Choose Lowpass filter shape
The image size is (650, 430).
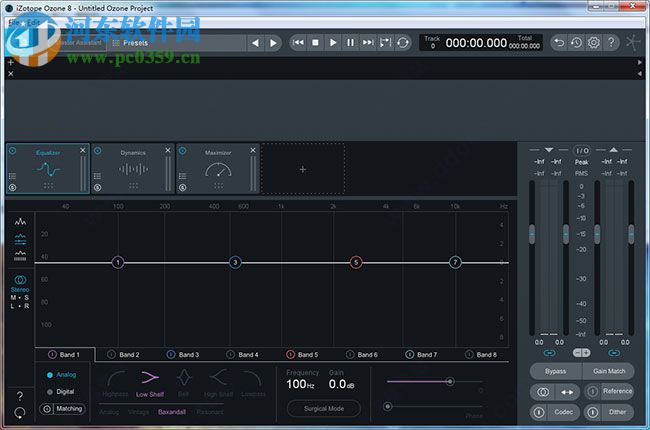253,384
